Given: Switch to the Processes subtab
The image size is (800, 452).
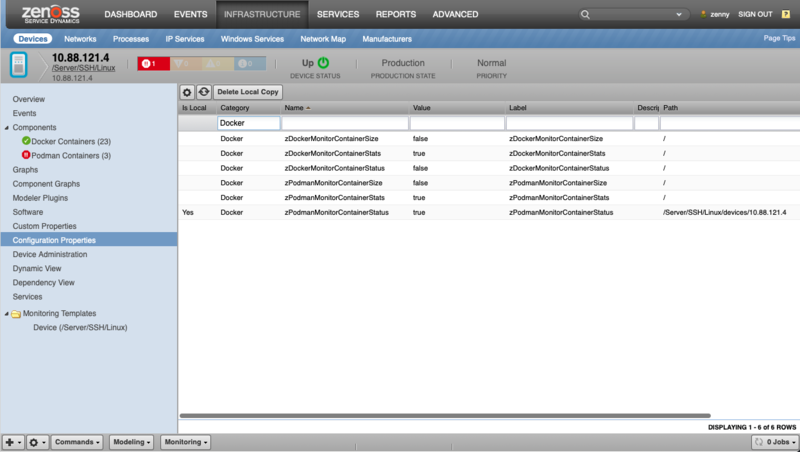Looking at the screenshot, I should tap(131, 39).
